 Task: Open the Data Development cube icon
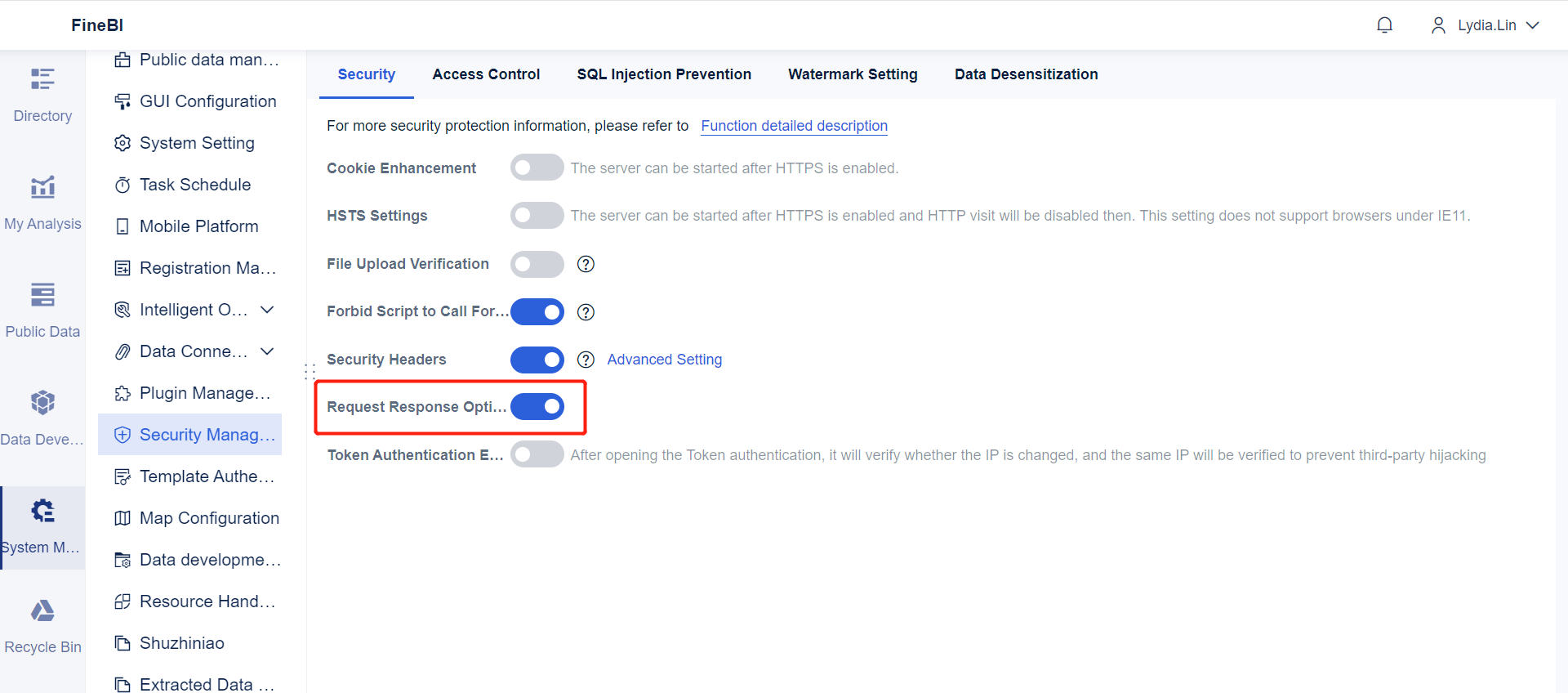42,403
